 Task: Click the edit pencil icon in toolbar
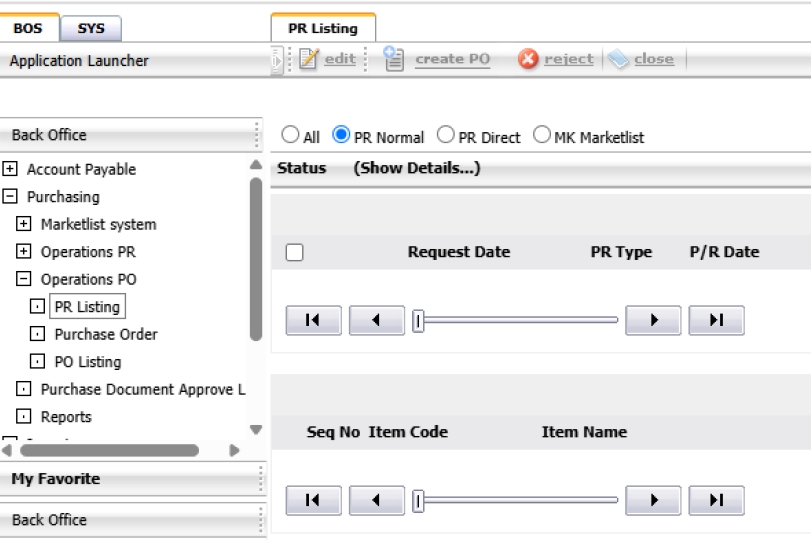pyautogui.click(x=308, y=59)
